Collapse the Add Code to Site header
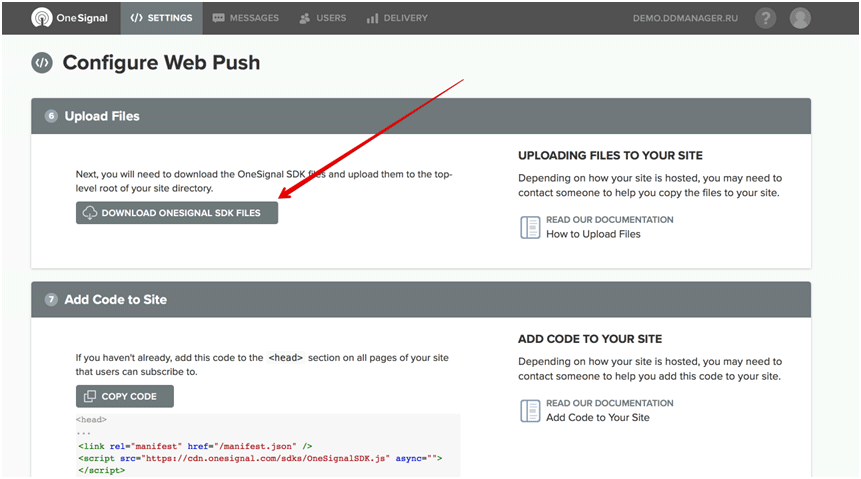The height and width of the screenshot is (479, 861). click(x=420, y=299)
